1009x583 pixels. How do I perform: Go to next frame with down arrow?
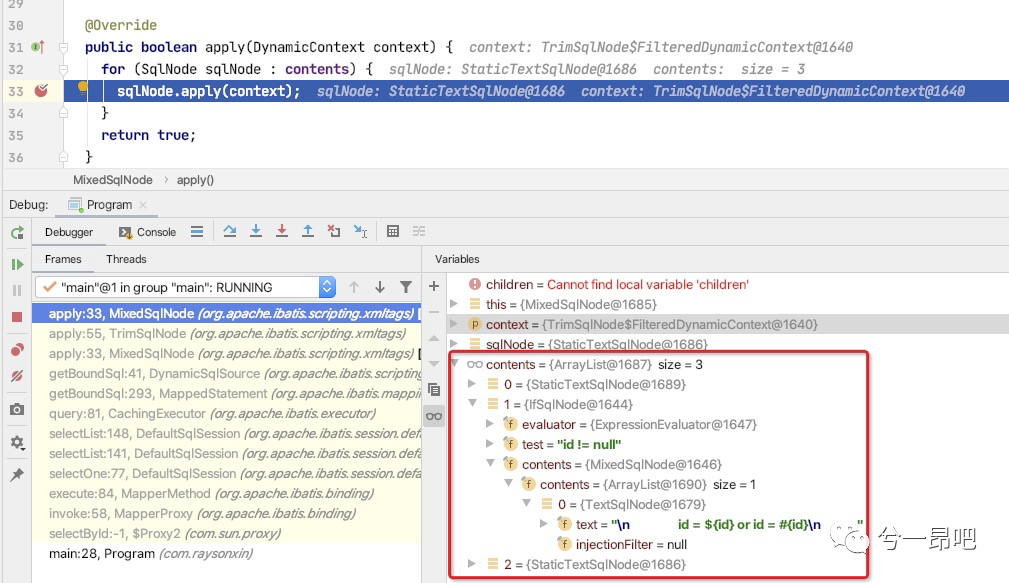[x=380, y=287]
